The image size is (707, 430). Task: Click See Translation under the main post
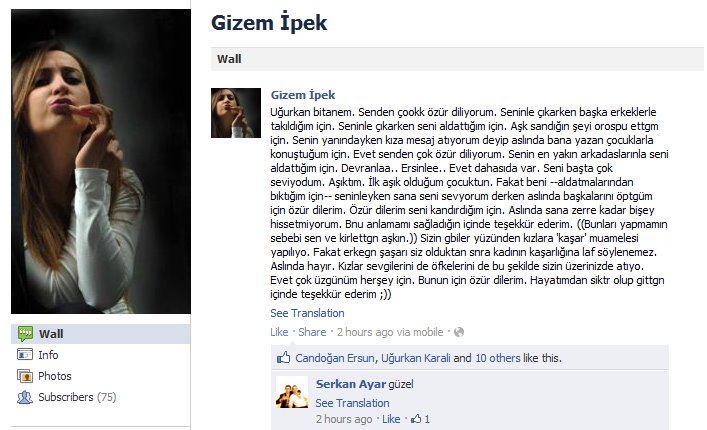pyautogui.click(x=307, y=313)
